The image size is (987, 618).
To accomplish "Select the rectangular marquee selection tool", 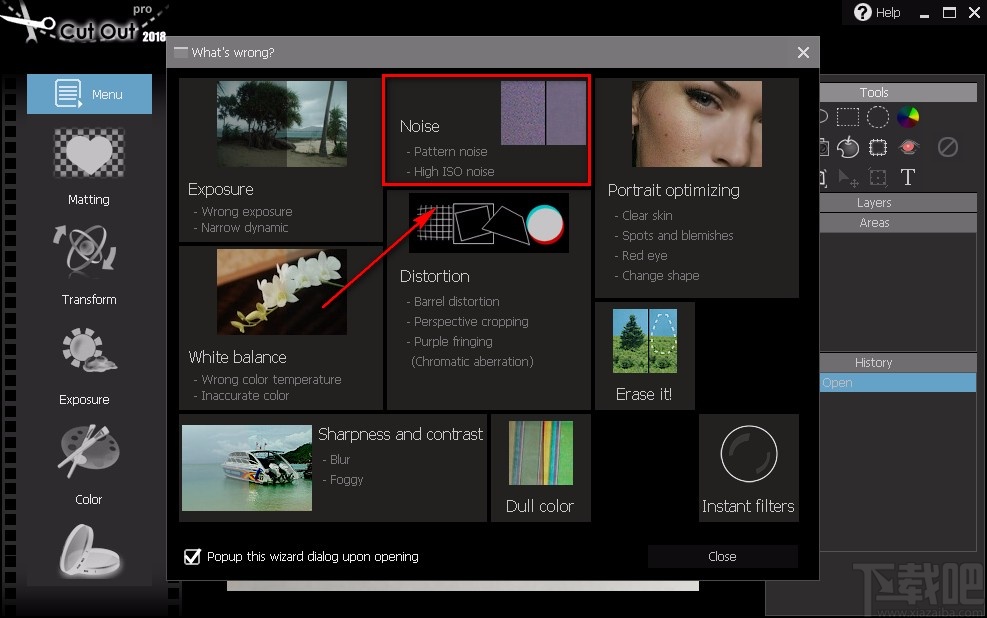I will click(x=847, y=117).
